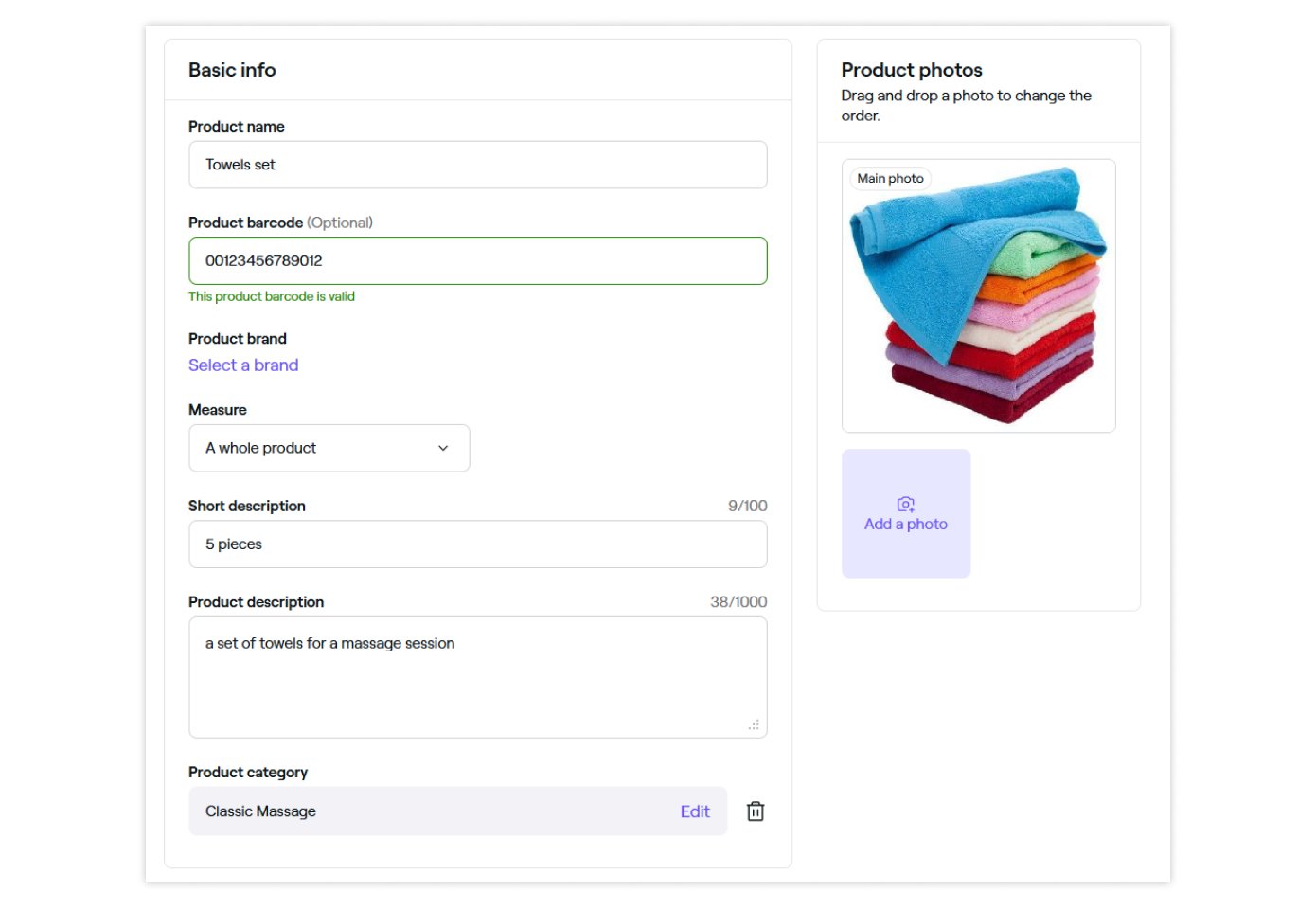This screenshot has width=1316, height=909.
Task: Click the Classic Massage category row
Action: point(458,811)
